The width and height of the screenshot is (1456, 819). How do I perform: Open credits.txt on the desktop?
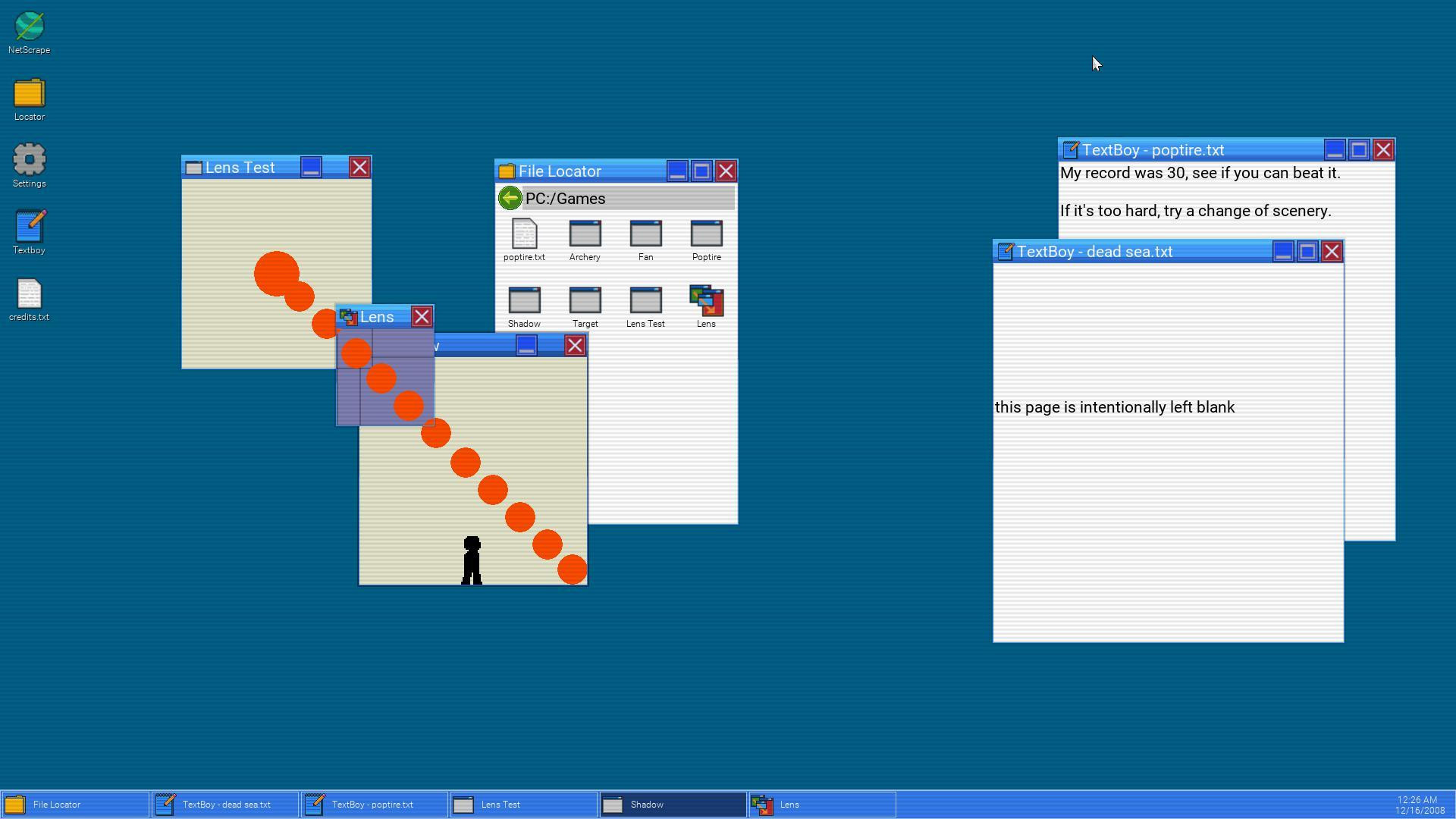(29, 300)
